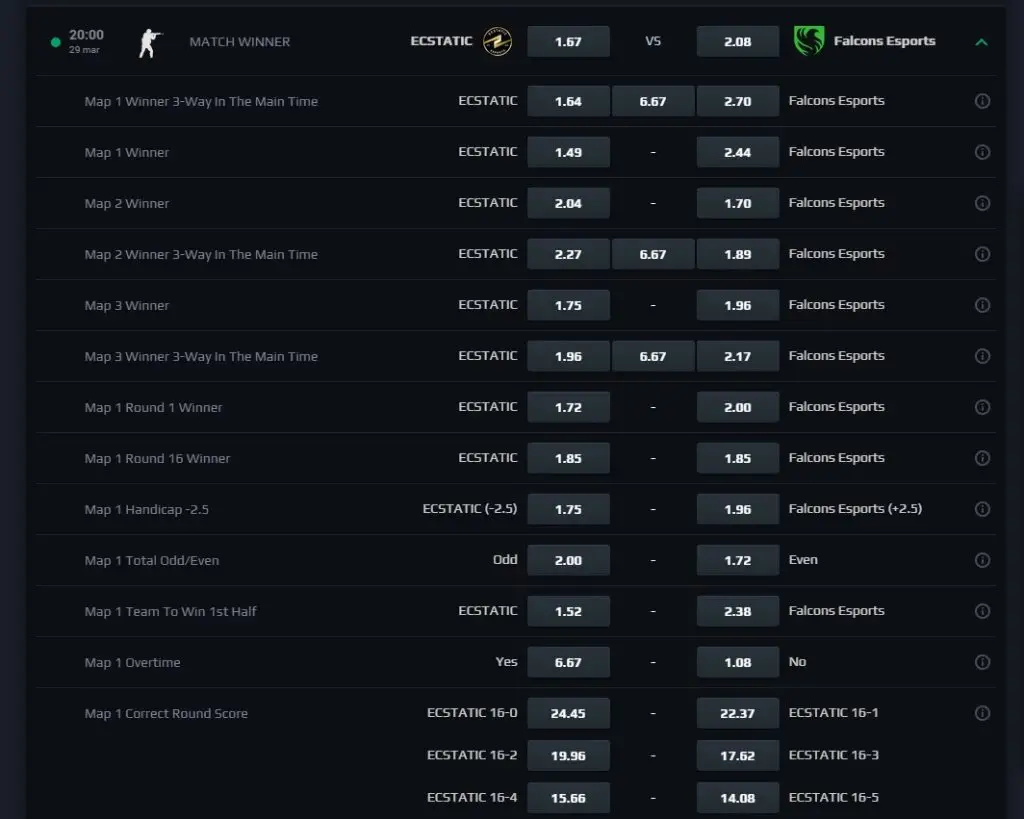1024x819 pixels.
Task: Open info icon for Map 1 Overtime
Action: [982, 662]
